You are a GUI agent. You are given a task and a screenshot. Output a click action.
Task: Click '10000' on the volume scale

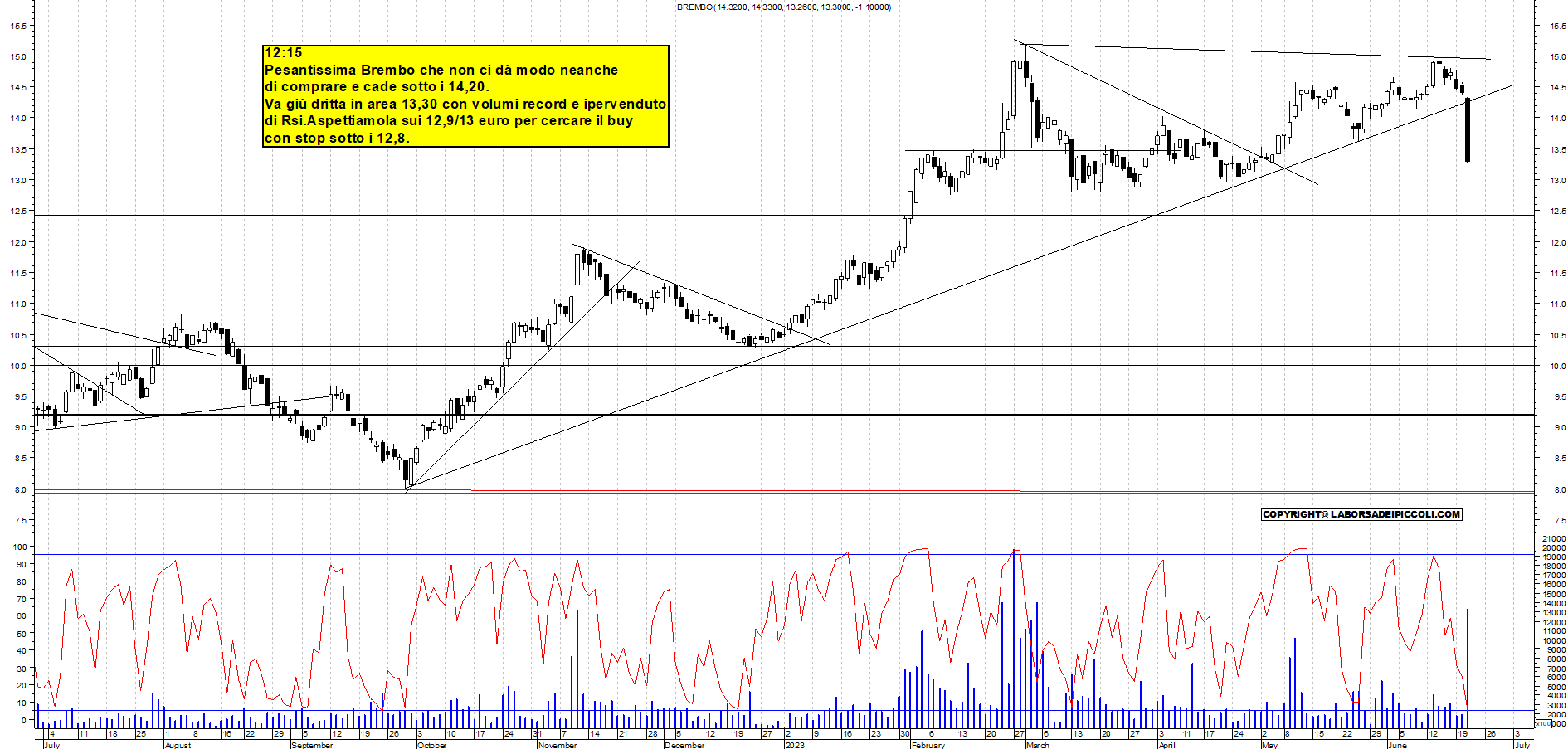(x=1553, y=640)
